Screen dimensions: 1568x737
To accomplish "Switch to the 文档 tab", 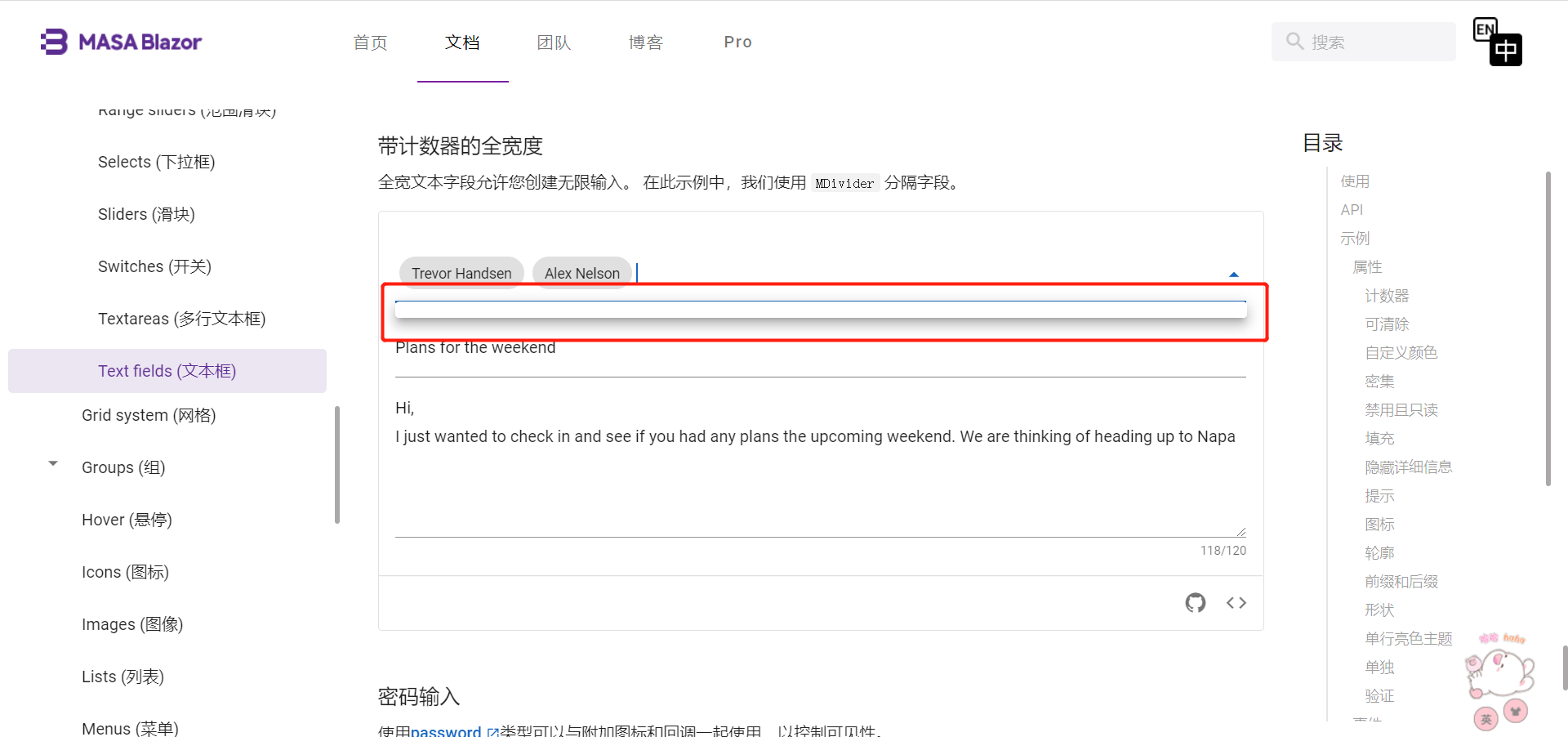I will 462,42.
